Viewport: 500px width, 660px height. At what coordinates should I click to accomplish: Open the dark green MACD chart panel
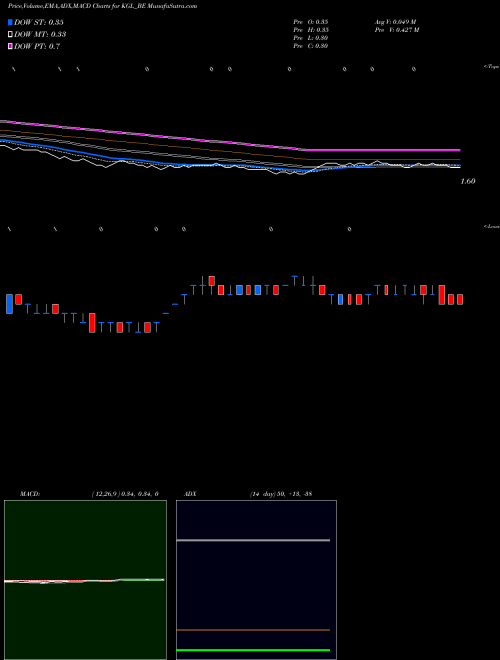pos(85,580)
